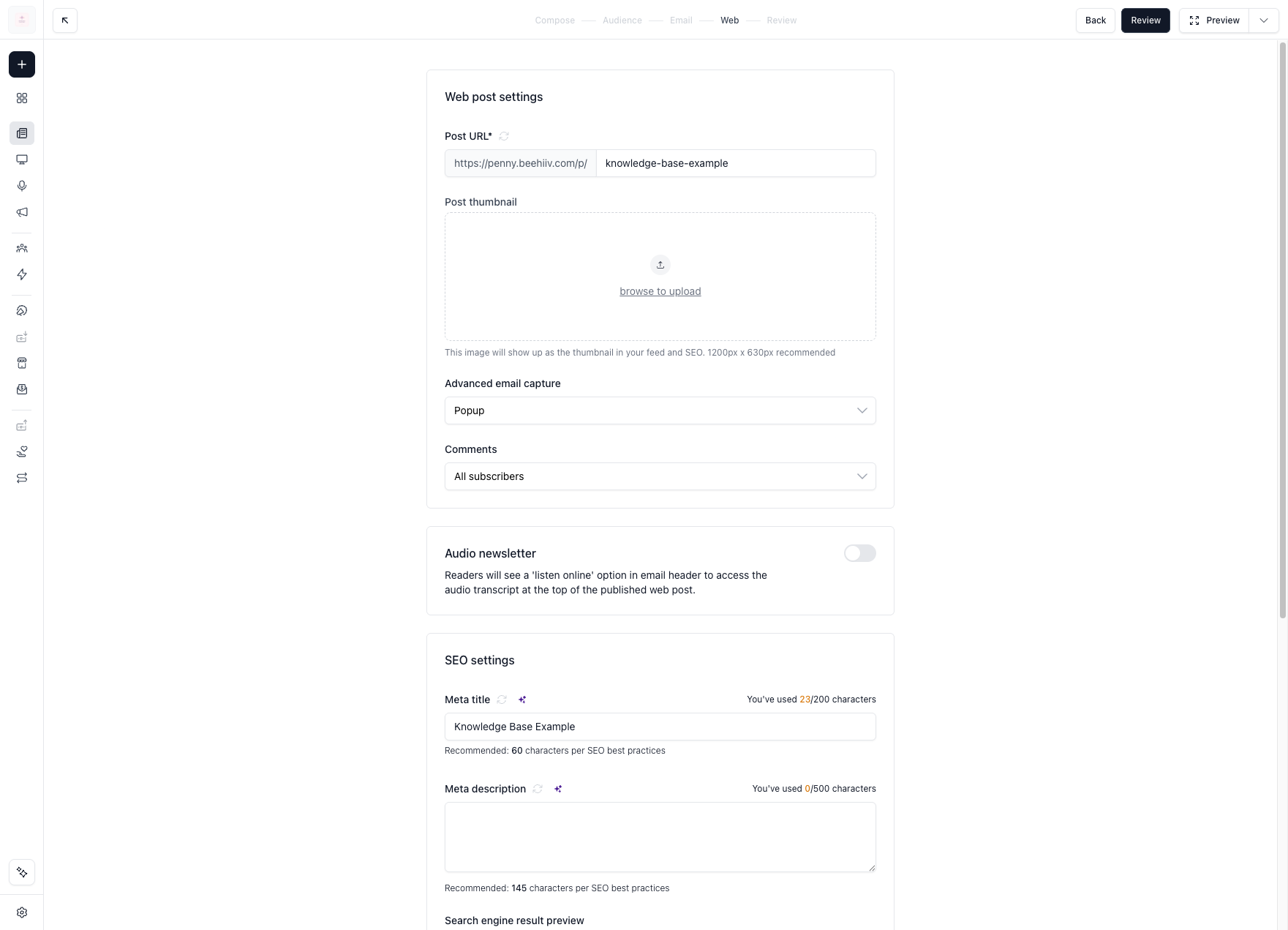Click the Web post settings heading
The width and height of the screenshot is (1288, 930).
tap(494, 97)
